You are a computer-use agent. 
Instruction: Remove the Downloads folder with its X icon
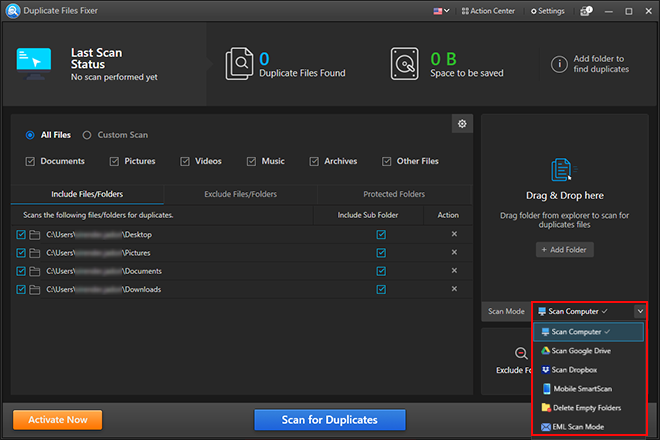454,289
